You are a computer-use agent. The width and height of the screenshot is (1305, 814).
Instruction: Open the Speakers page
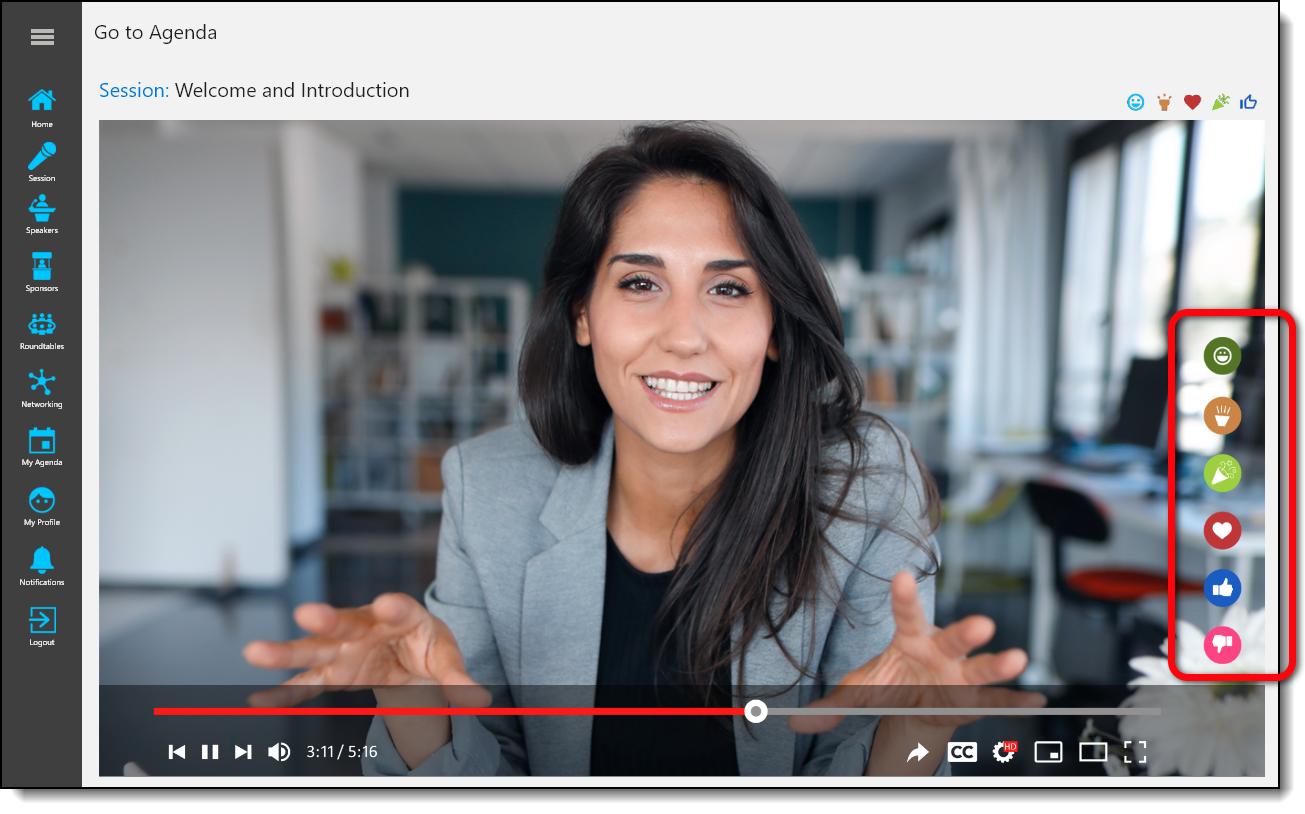point(42,215)
